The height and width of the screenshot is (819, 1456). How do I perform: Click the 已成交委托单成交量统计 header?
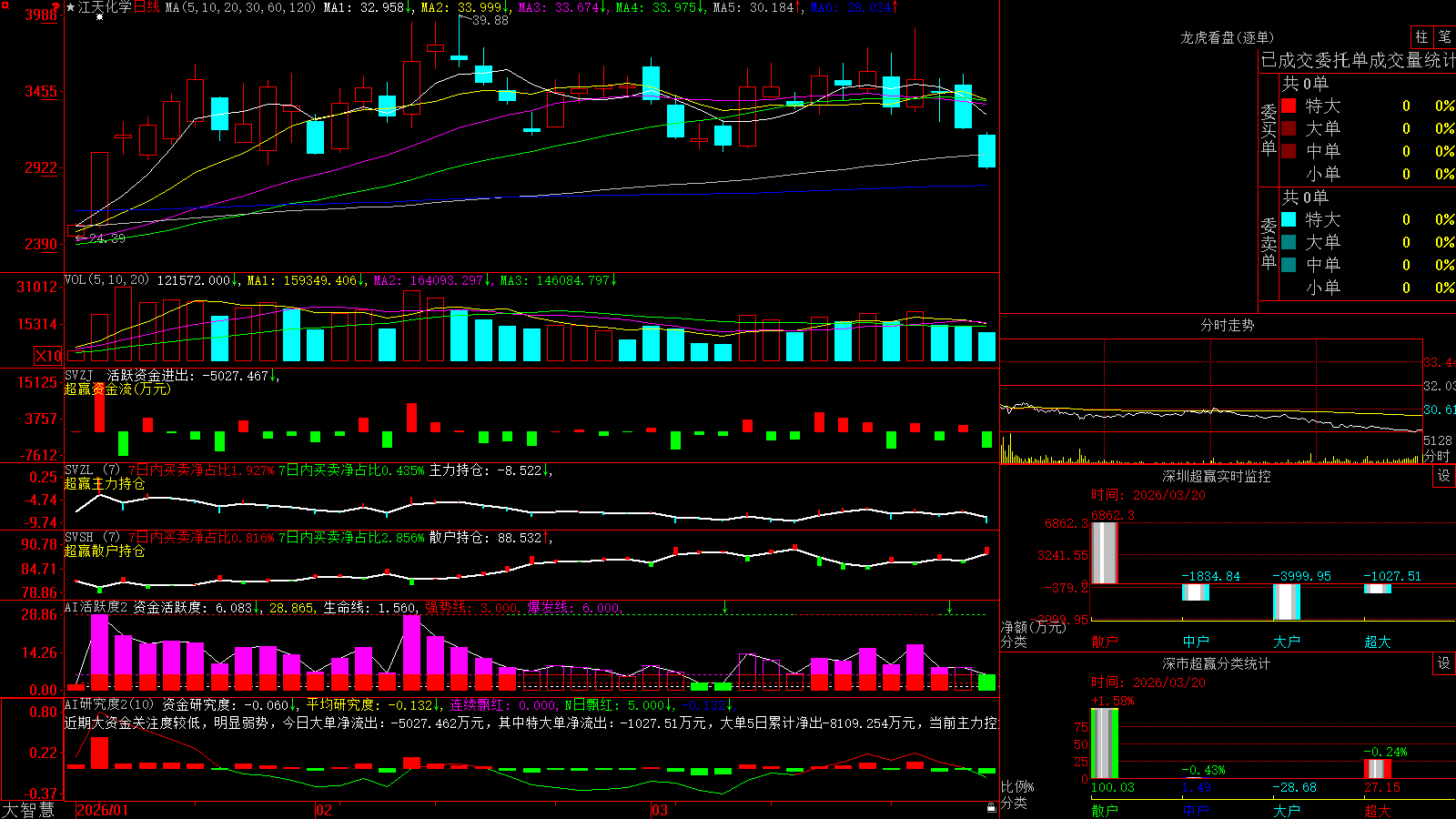tap(1358, 60)
